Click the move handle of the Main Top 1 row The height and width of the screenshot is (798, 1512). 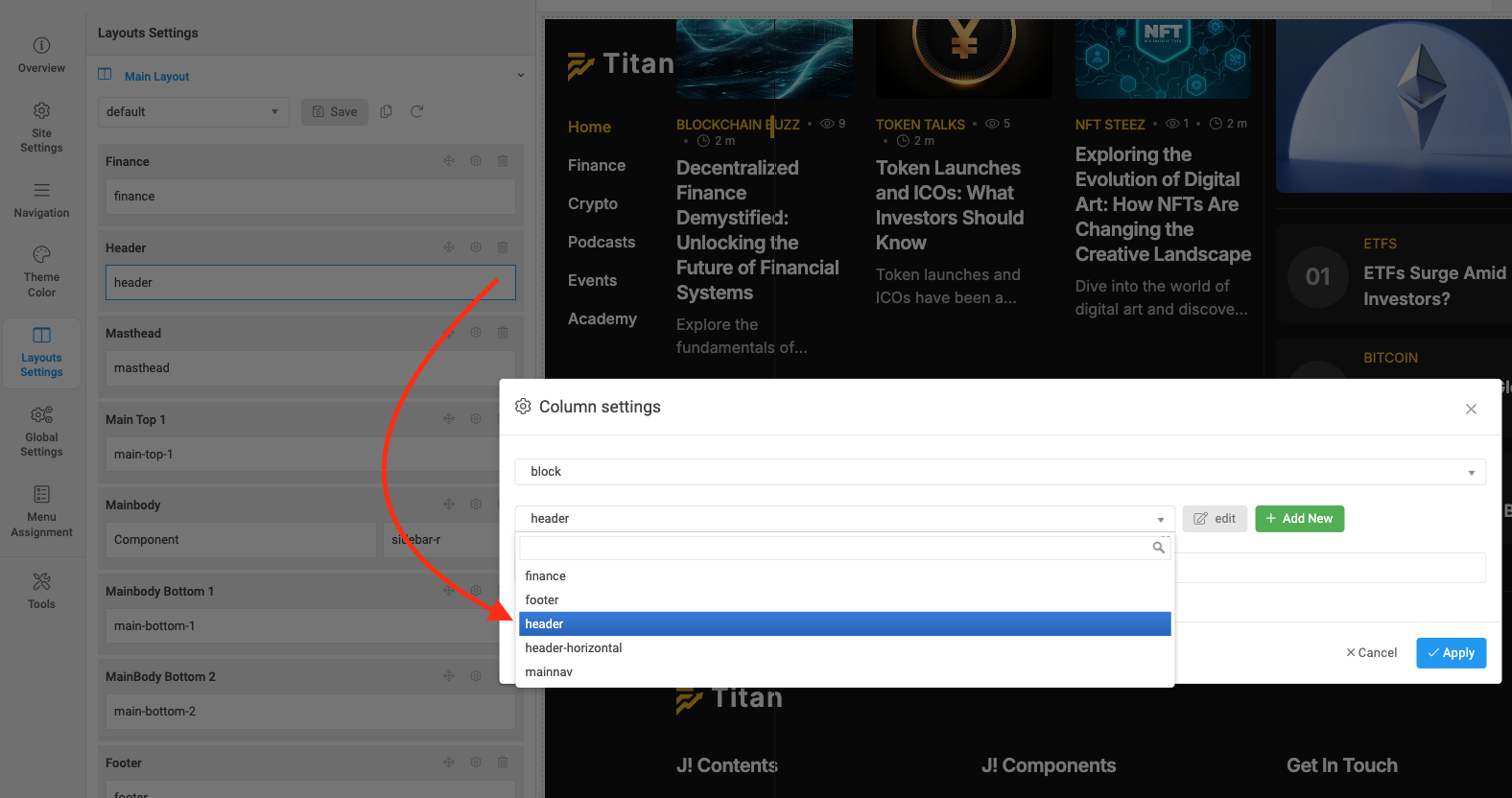[x=449, y=419]
